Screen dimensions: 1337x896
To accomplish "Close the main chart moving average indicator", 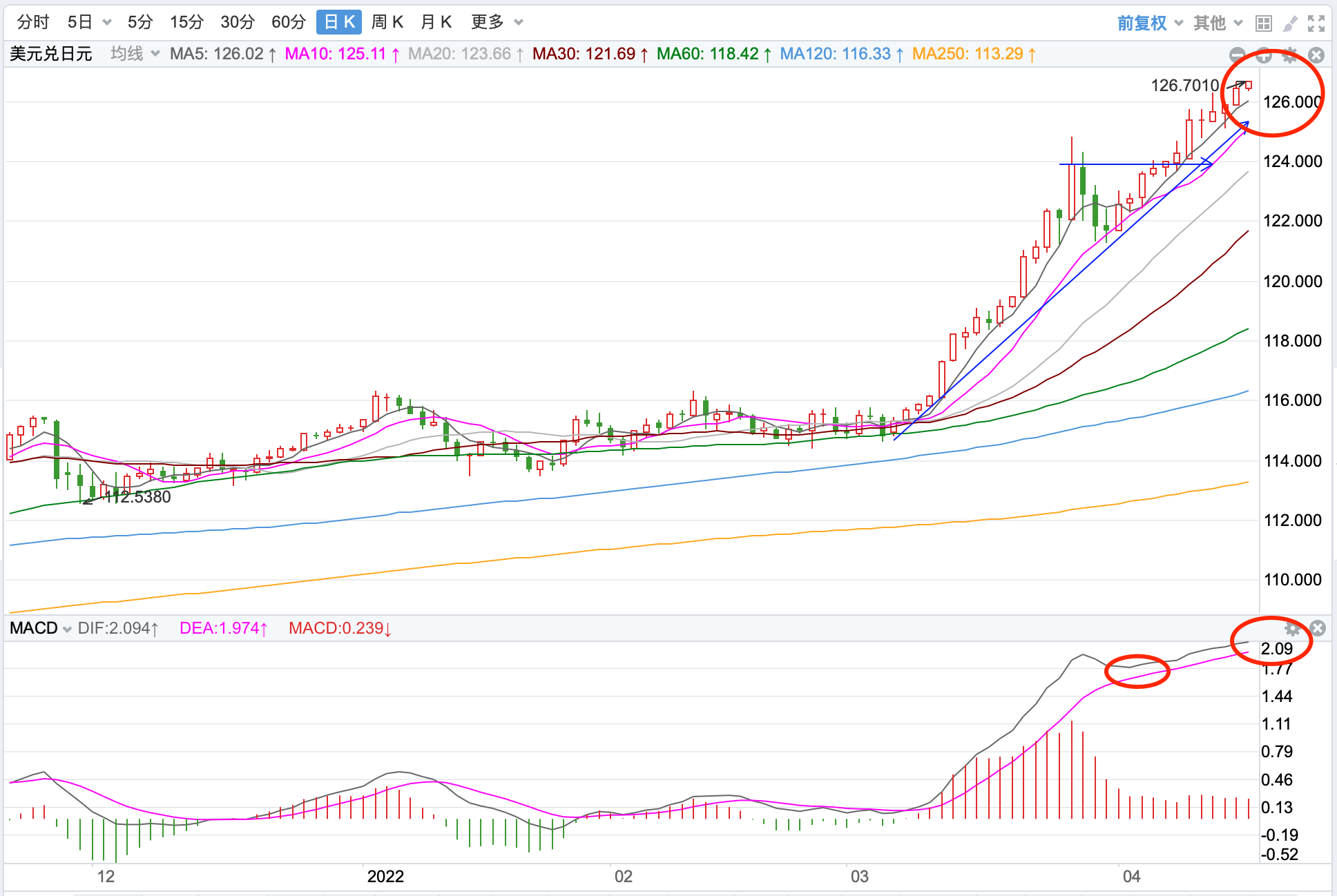I will pyautogui.click(x=1316, y=55).
